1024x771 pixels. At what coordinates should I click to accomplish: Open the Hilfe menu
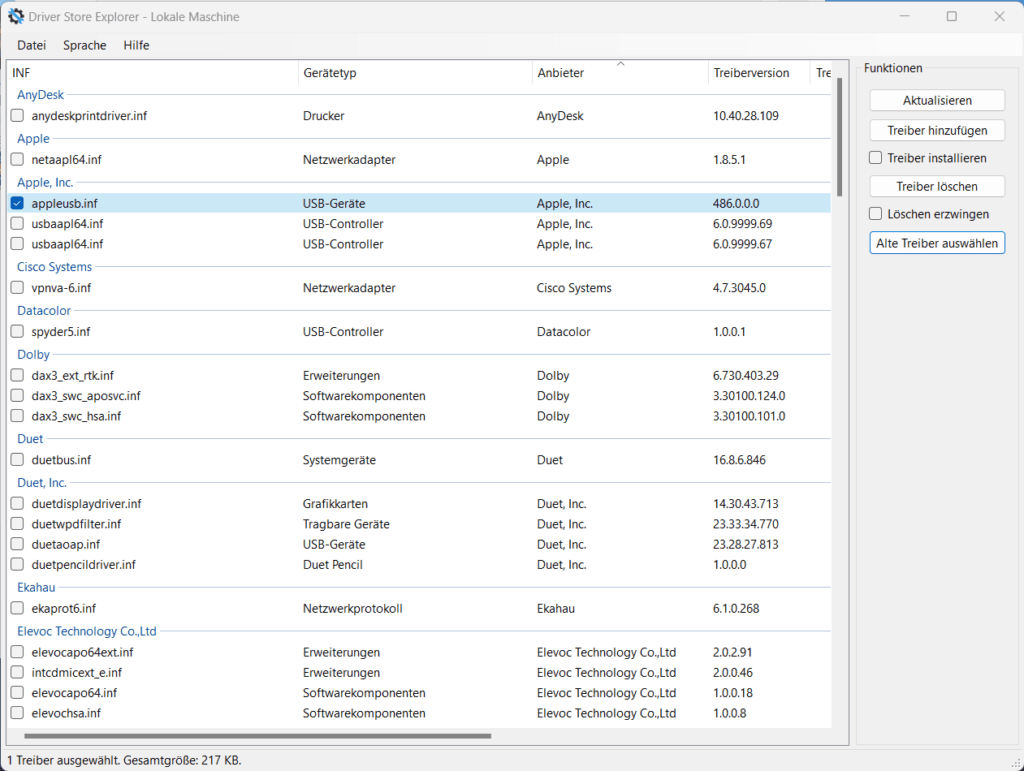click(136, 45)
